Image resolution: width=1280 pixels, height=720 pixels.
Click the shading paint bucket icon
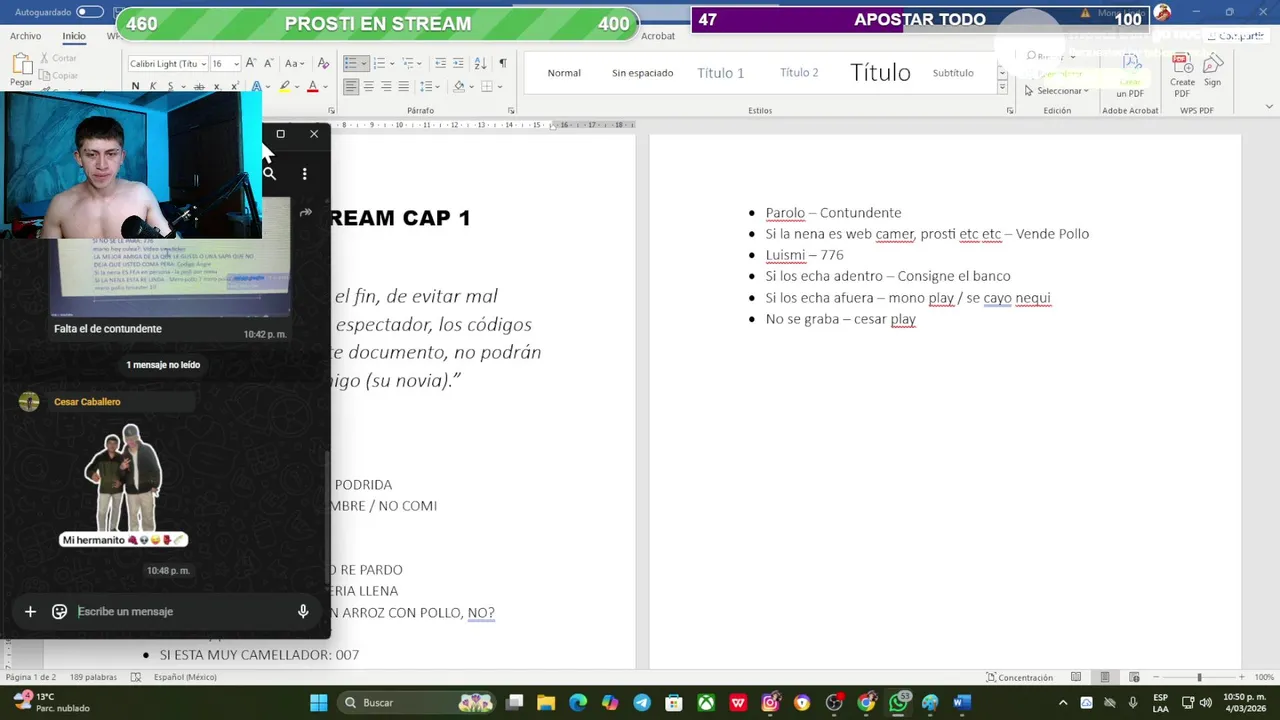tap(459, 87)
